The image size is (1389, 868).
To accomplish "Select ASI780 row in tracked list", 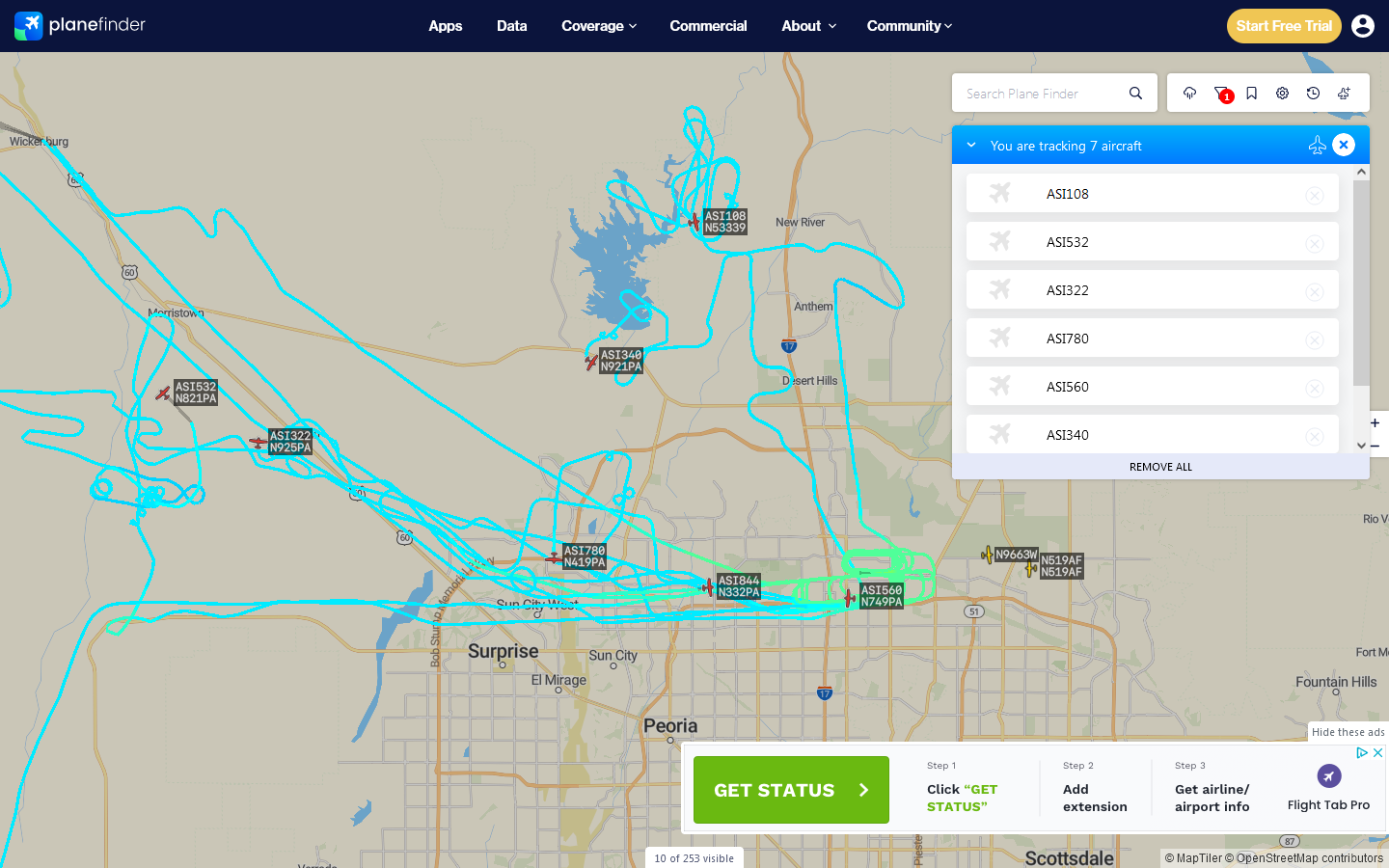I will (x=1153, y=338).
